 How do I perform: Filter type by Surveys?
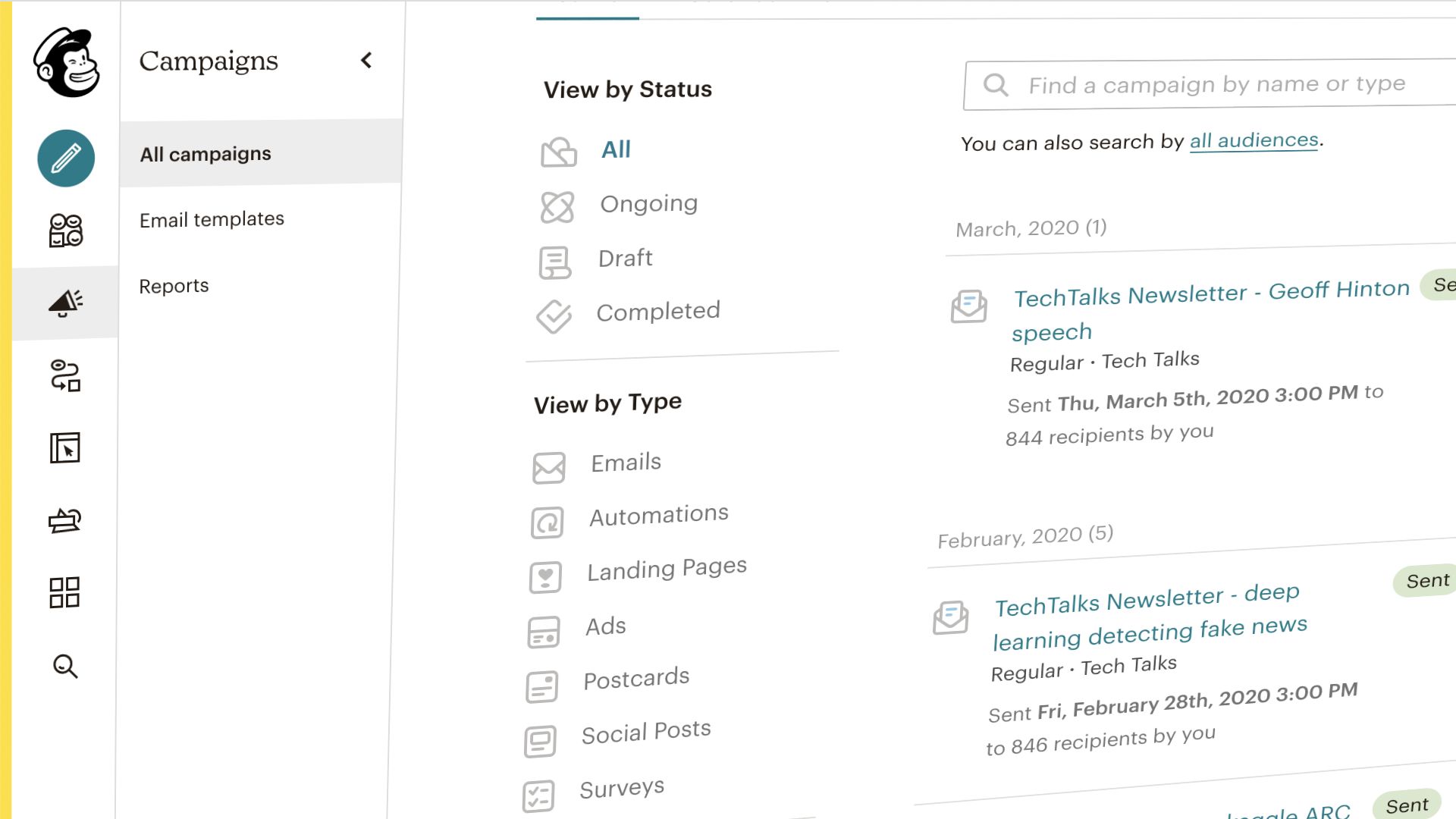click(x=622, y=788)
